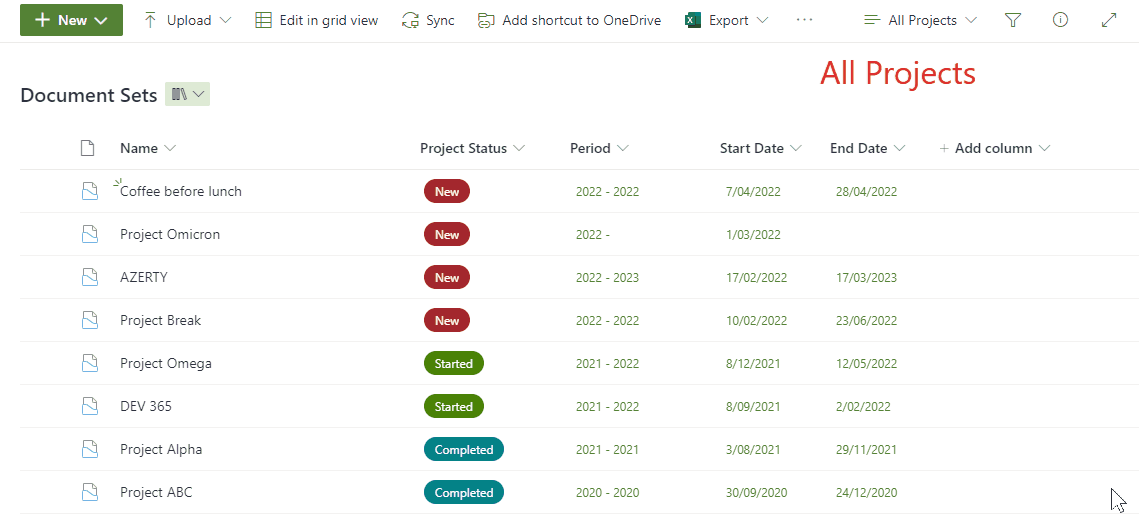Click end date 2/02/2022

(863, 407)
